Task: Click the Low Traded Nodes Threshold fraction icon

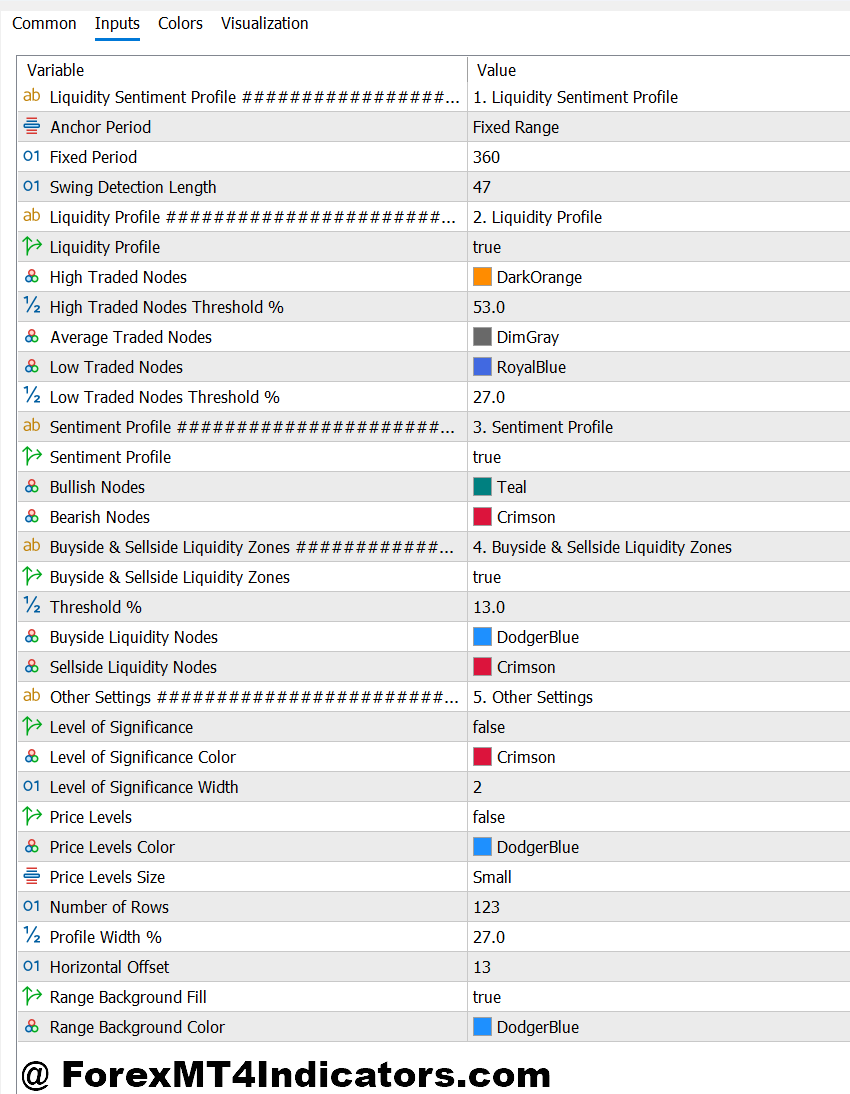Action: click(x=32, y=396)
